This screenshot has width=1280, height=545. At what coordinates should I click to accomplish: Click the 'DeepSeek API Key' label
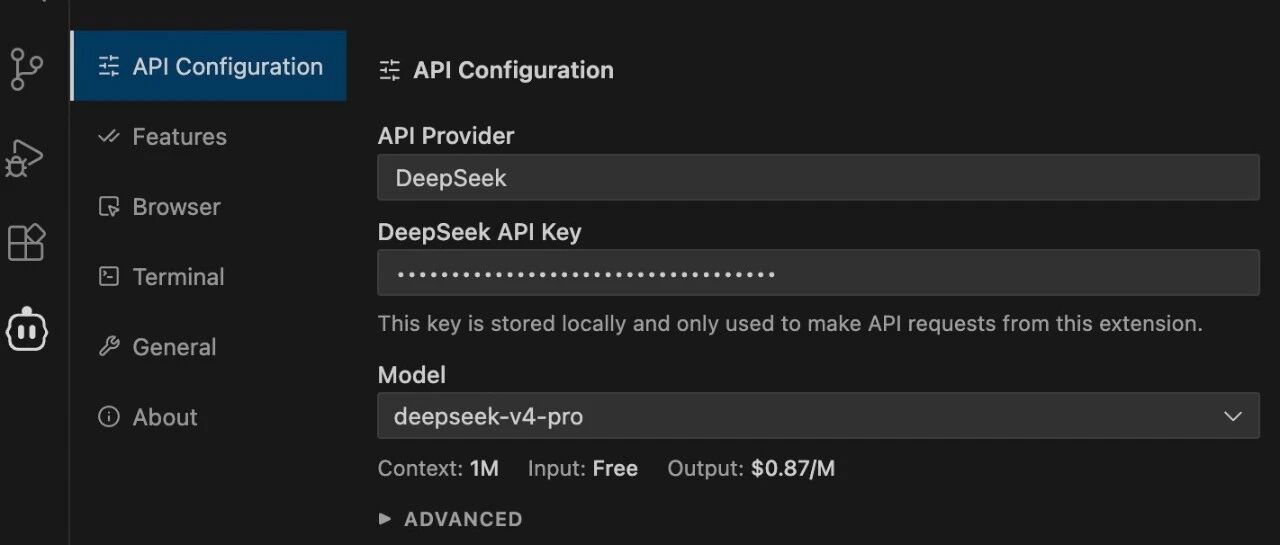[x=479, y=232]
